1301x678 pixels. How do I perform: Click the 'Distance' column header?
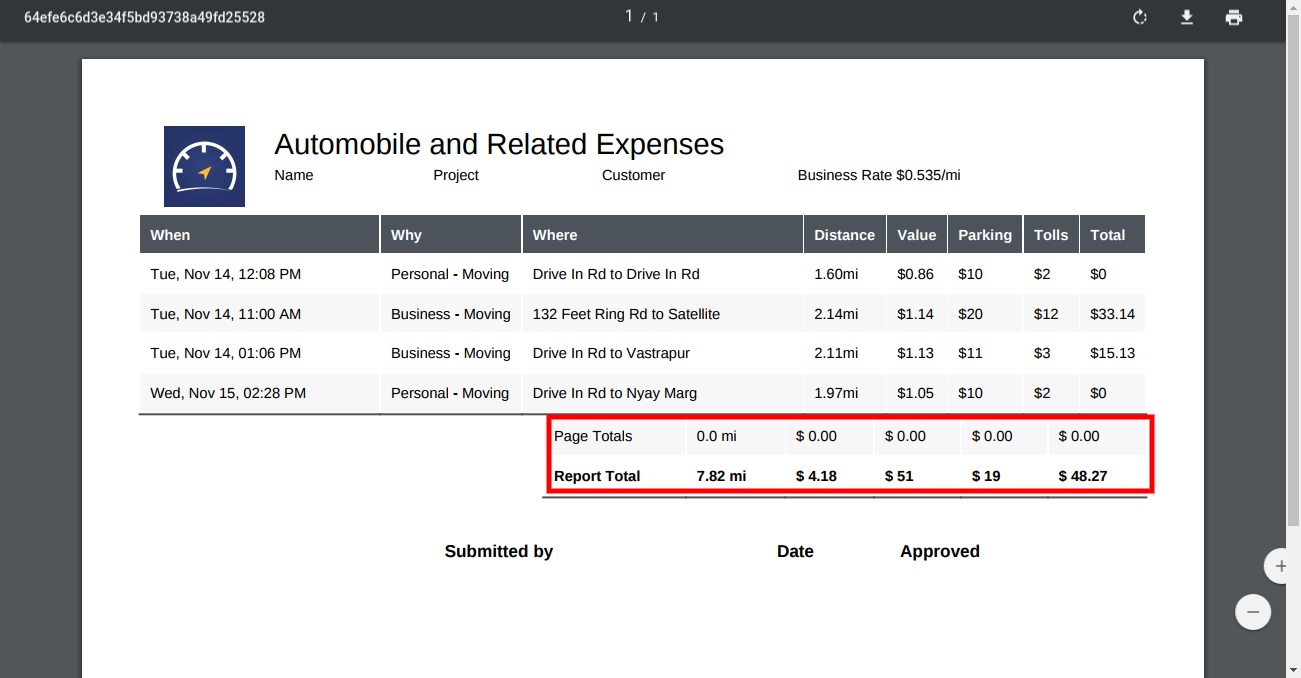[x=845, y=235]
